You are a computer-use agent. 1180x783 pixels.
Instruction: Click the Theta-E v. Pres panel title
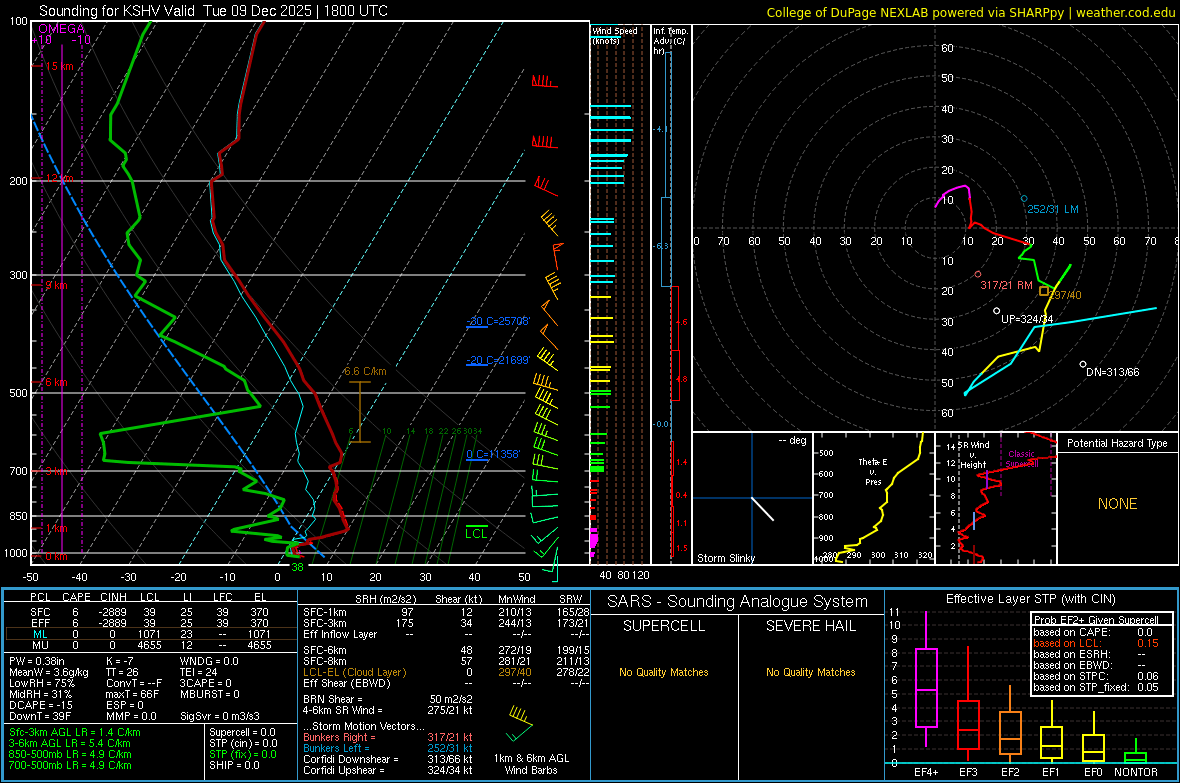[x=873, y=471]
